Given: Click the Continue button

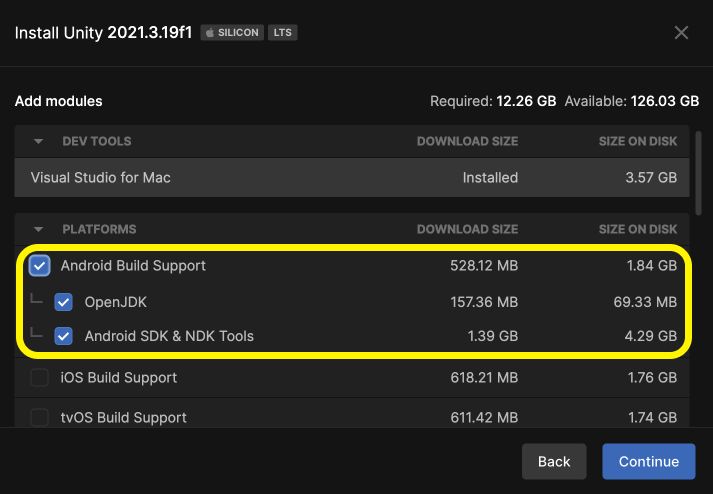Looking at the screenshot, I should coord(649,461).
